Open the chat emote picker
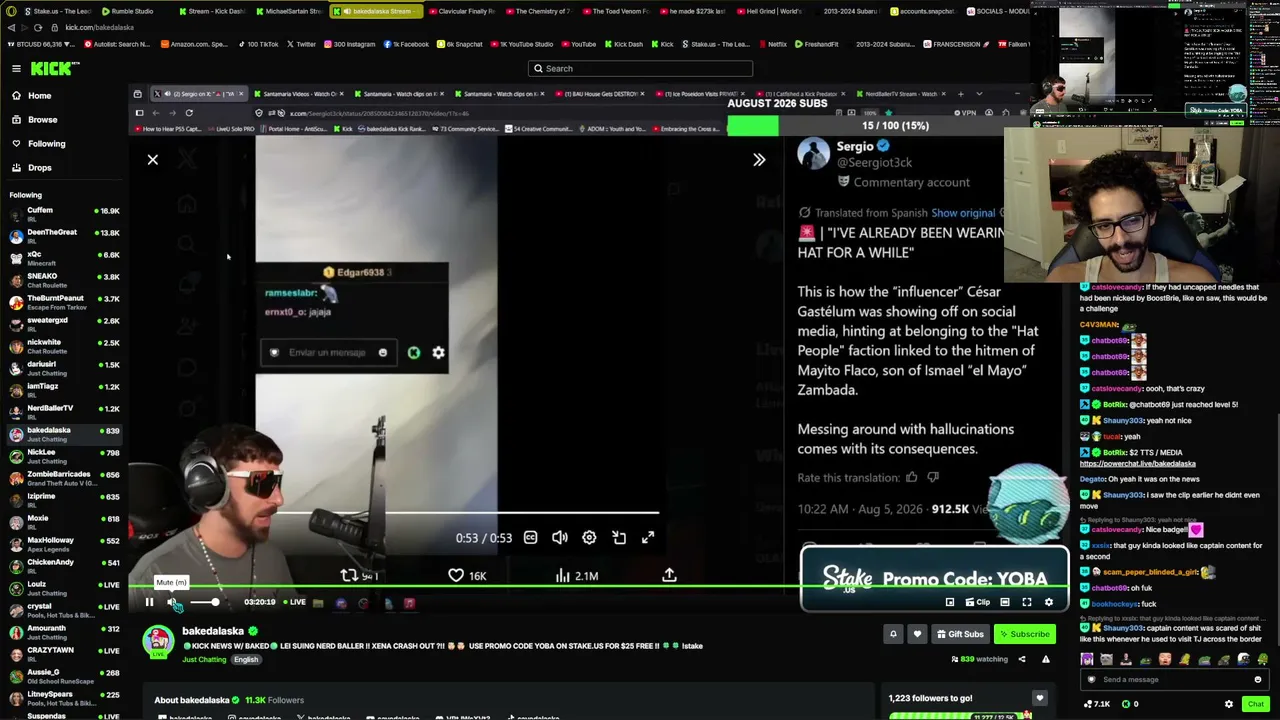This screenshot has width=1280, height=720. (1258, 680)
